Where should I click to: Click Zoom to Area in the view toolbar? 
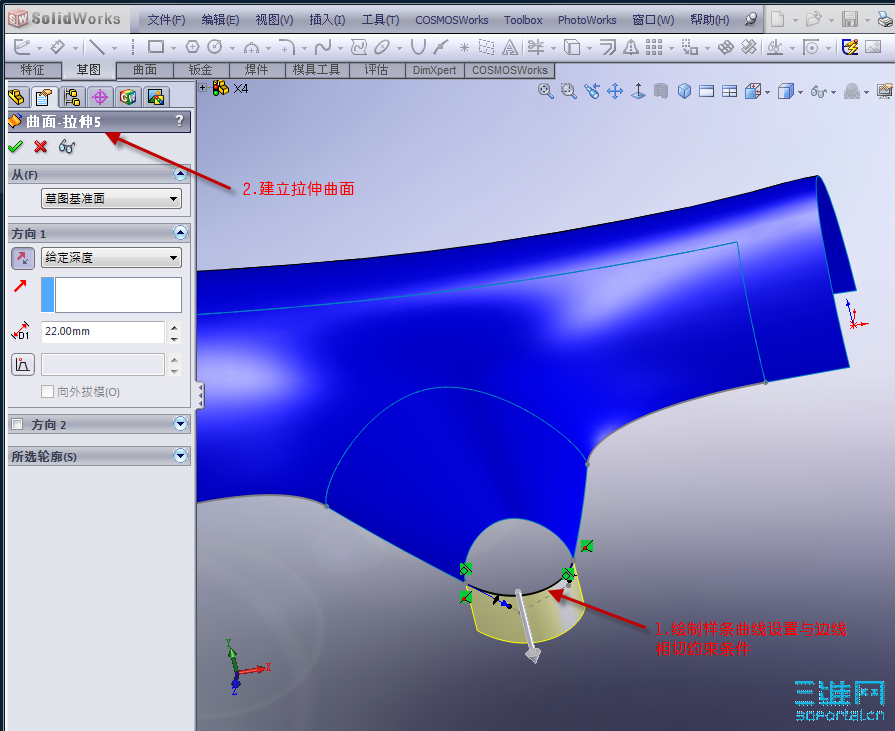(569, 91)
